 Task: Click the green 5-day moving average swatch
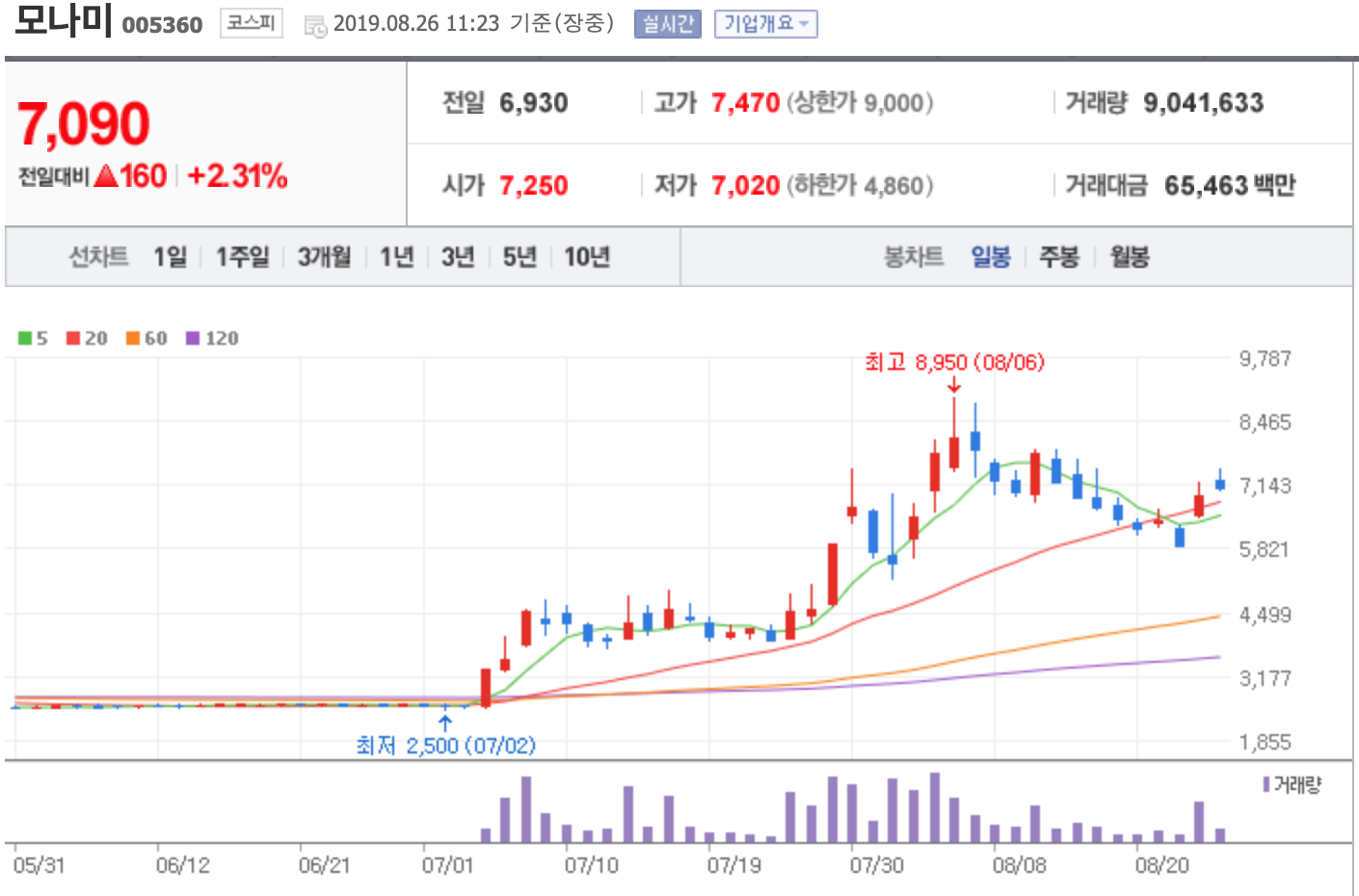point(25,338)
